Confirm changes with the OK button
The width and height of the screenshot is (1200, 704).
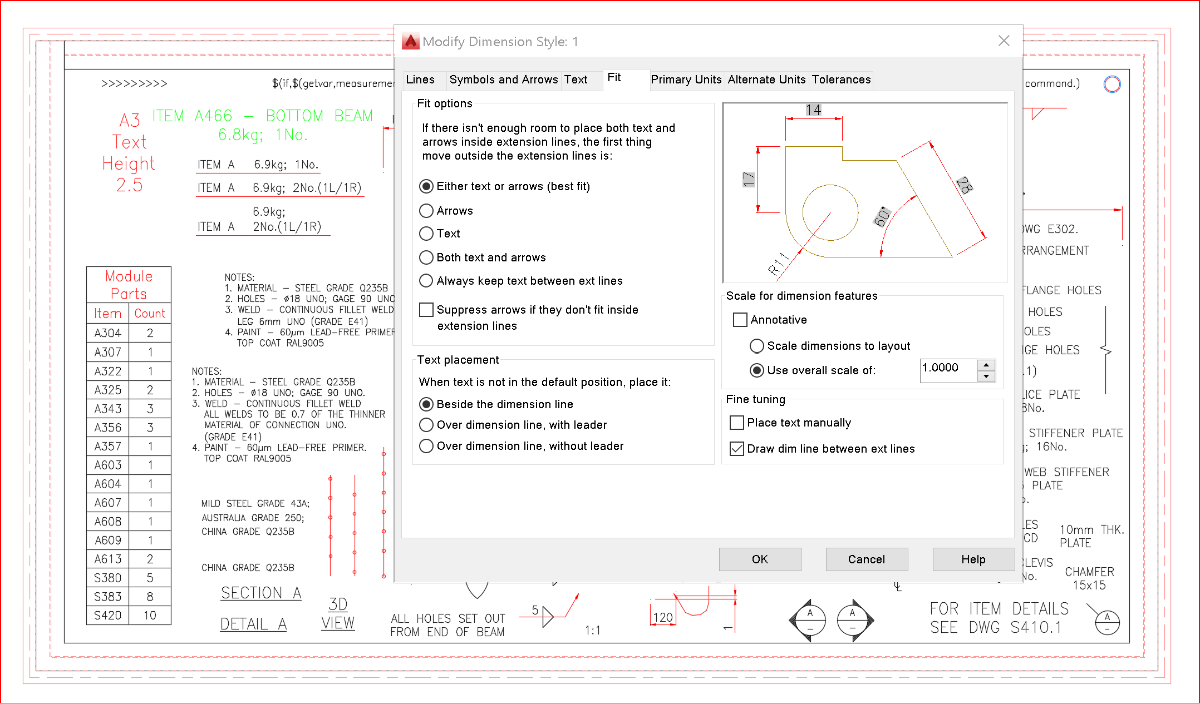pos(760,559)
